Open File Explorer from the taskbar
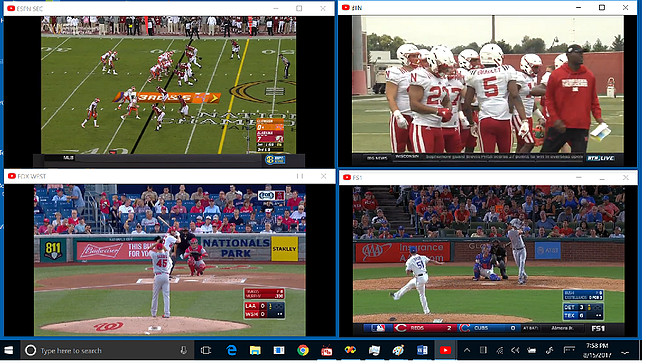This screenshot has height=364, width=646. (x=255, y=350)
